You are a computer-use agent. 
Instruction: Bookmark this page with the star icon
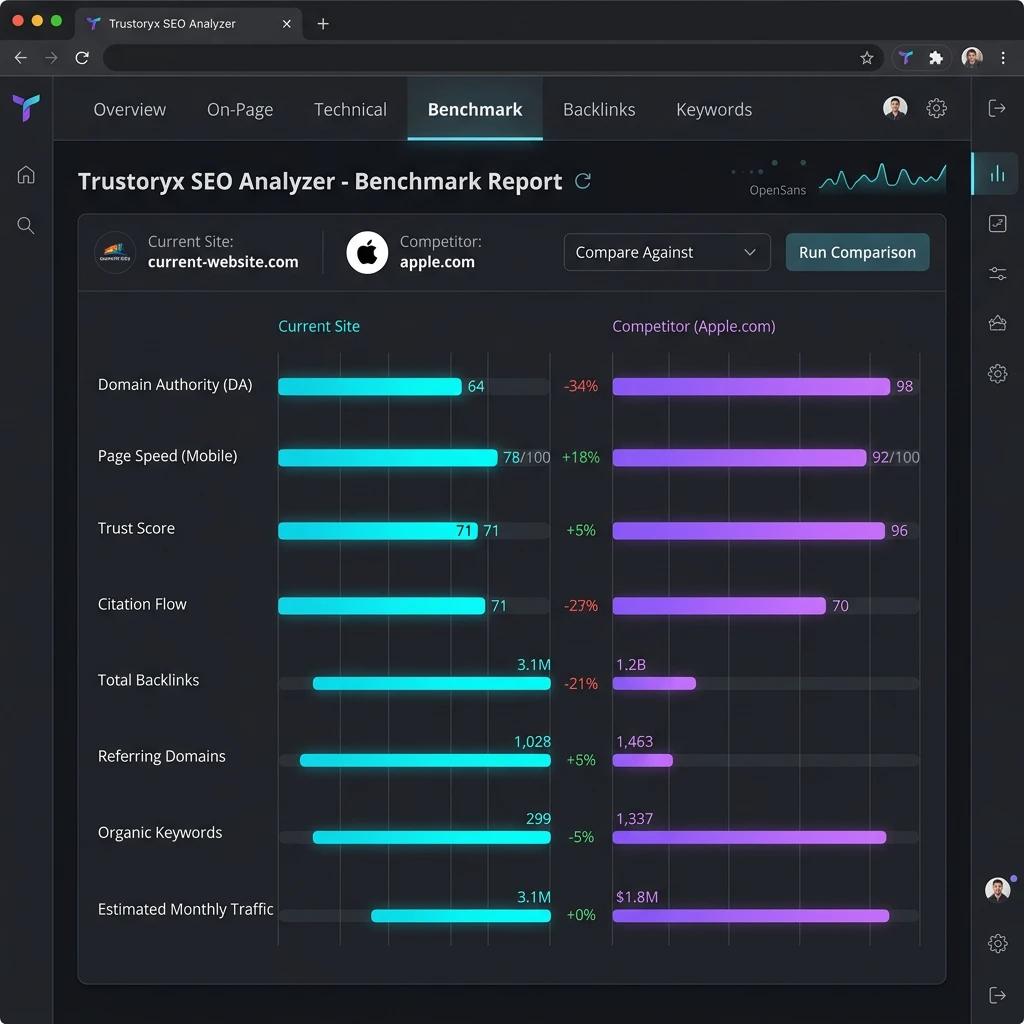(867, 58)
